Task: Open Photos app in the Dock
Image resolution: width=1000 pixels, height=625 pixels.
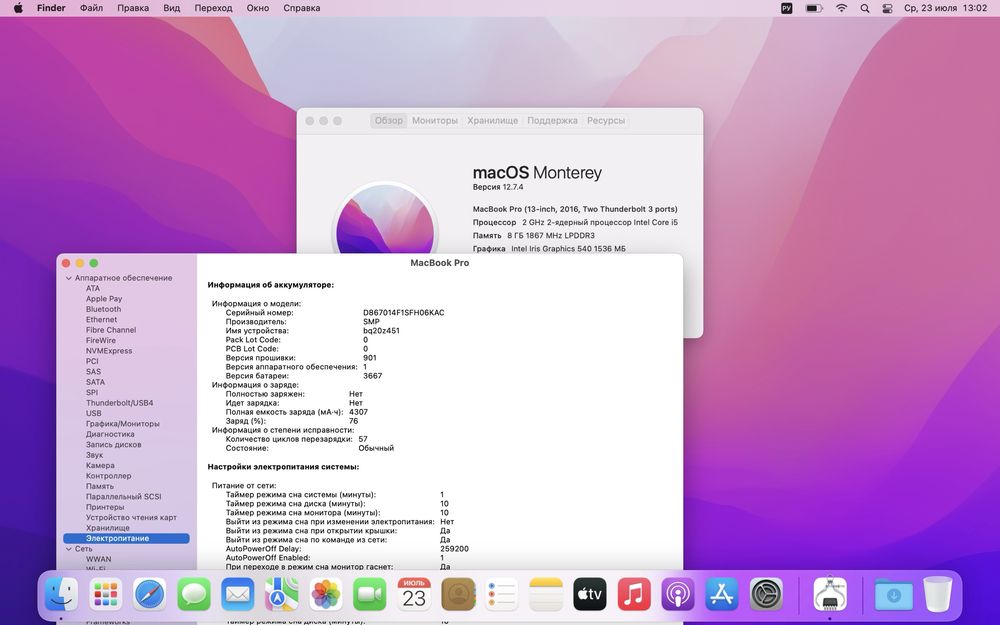Action: (x=326, y=594)
